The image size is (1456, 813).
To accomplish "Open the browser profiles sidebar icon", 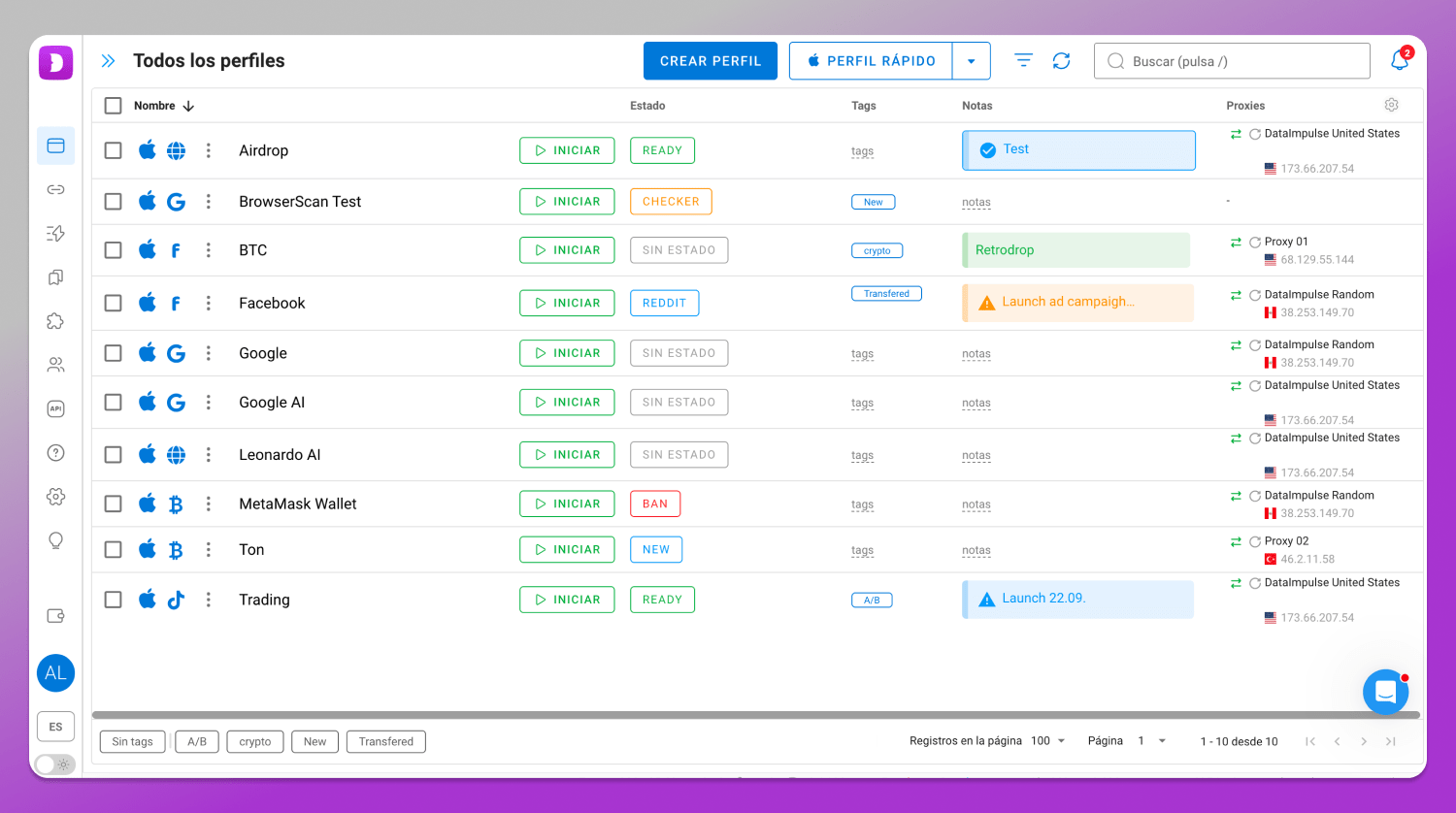I will coord(55,146).
